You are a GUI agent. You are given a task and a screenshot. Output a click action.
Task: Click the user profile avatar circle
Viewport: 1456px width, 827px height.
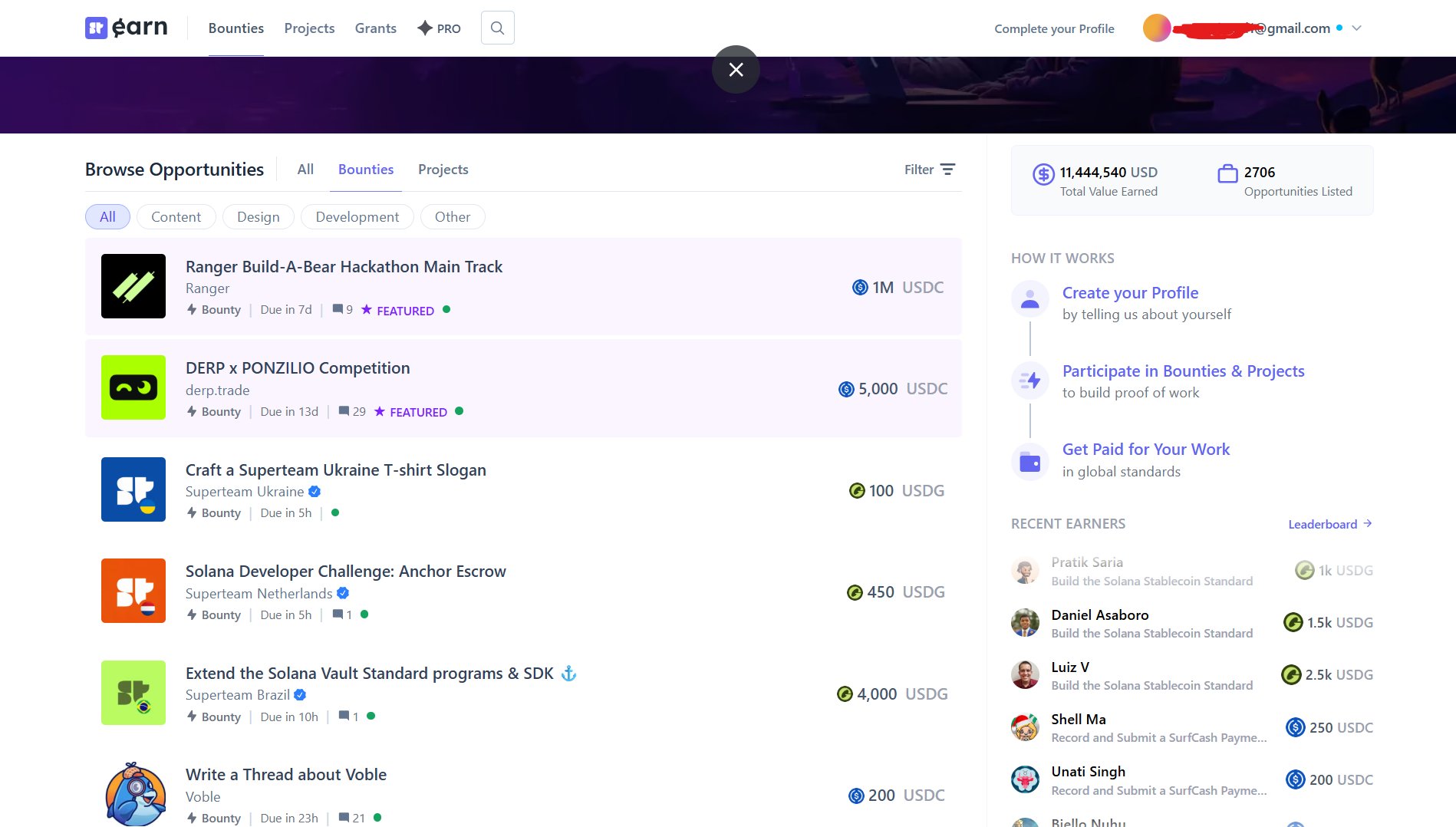1157,28
